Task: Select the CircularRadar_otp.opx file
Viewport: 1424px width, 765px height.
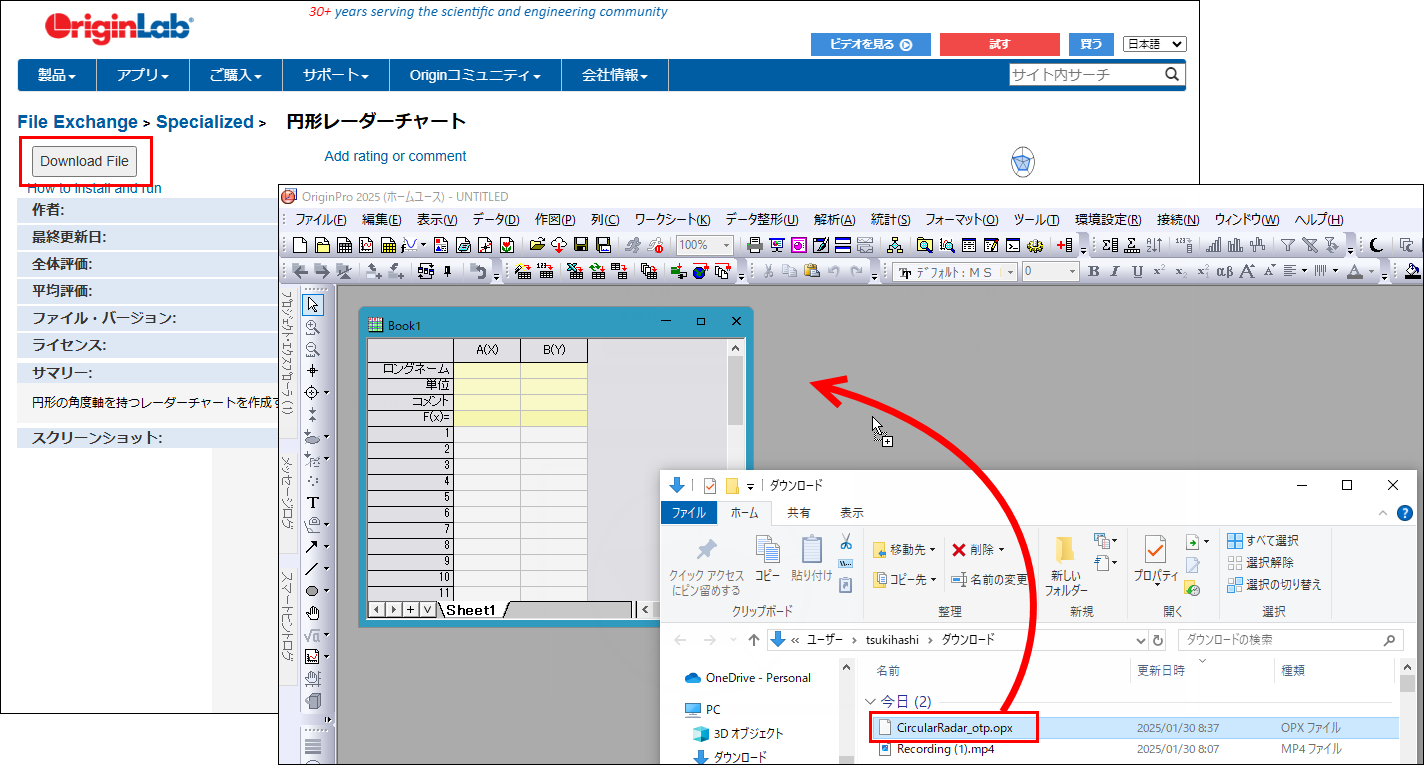Action: (954, 728)
